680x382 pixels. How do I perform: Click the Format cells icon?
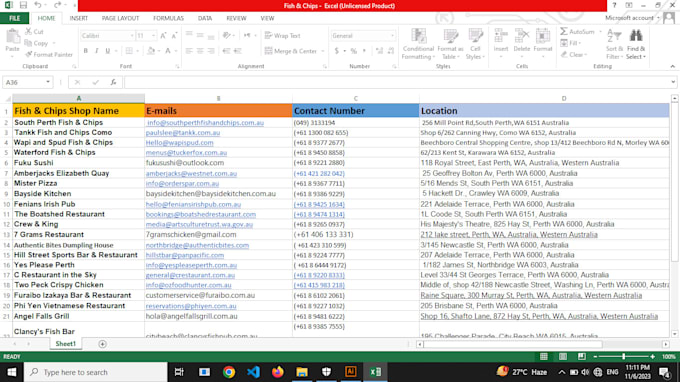pyautogui.click(x=543, y=37)
